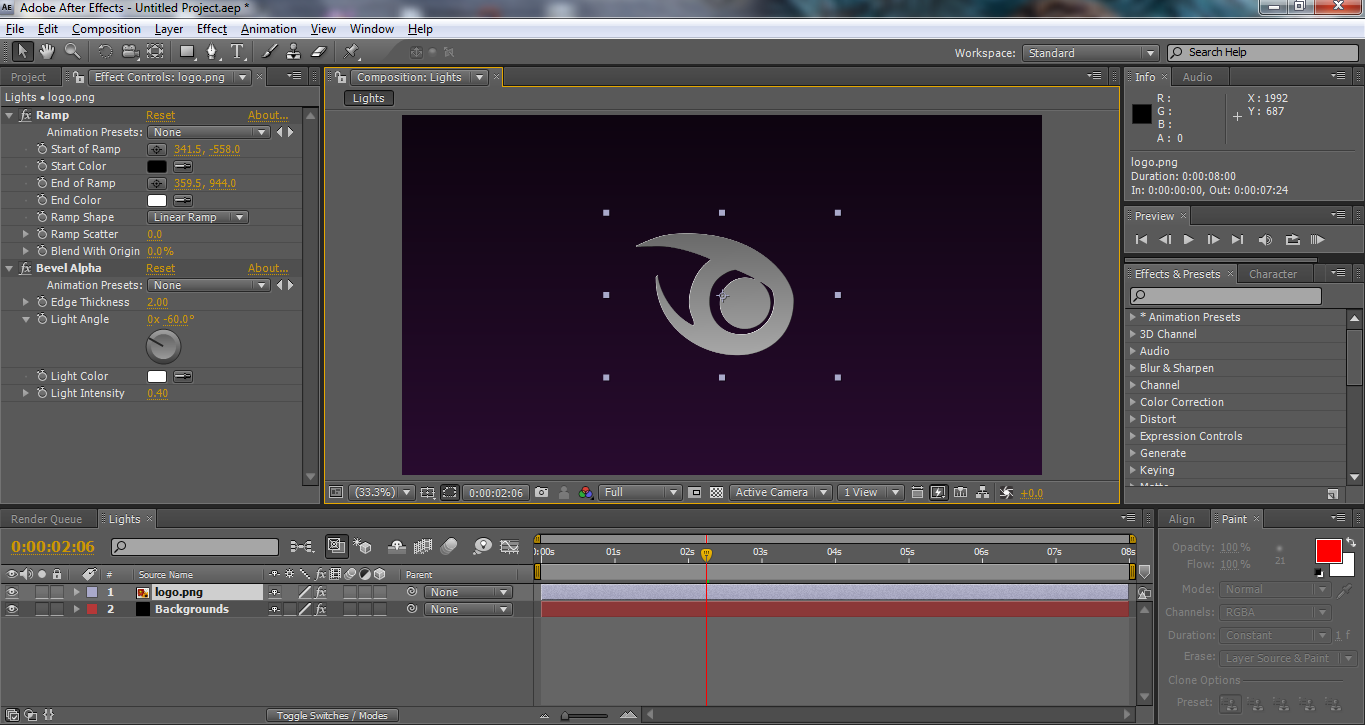Toggle Fast Previews icon in viewer
The height and width of the screenshot is (725, 1365).
point(939,492)
